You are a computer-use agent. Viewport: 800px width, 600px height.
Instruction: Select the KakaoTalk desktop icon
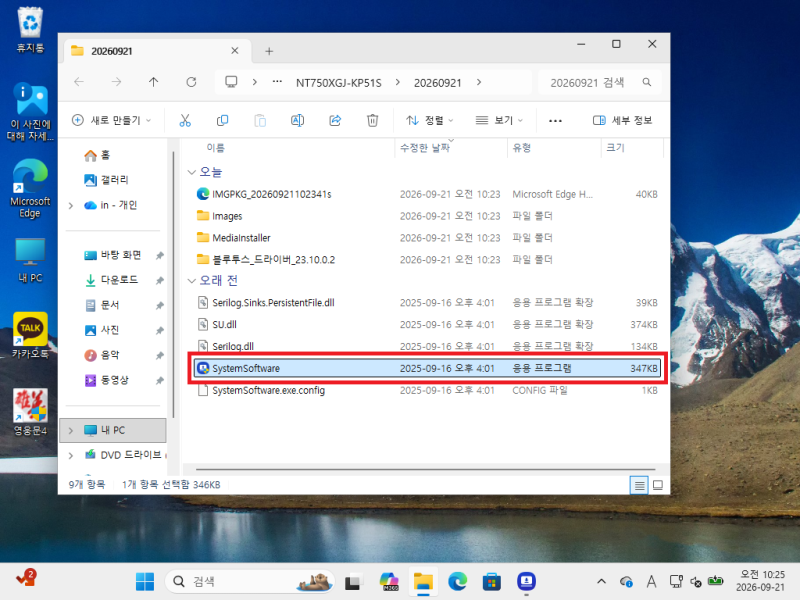[30, 335]
